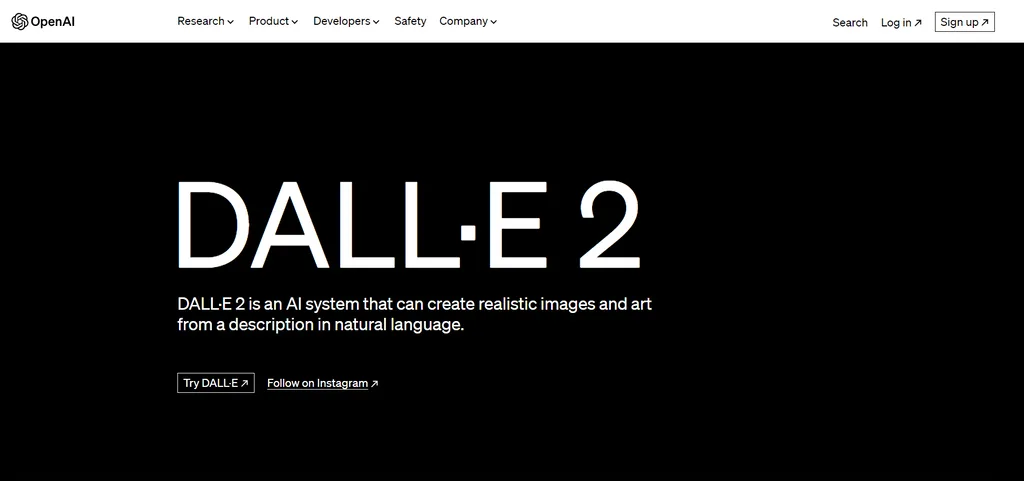Go to the Safety page
Screen dimensions: 1024x481
[x=410, y=21]
